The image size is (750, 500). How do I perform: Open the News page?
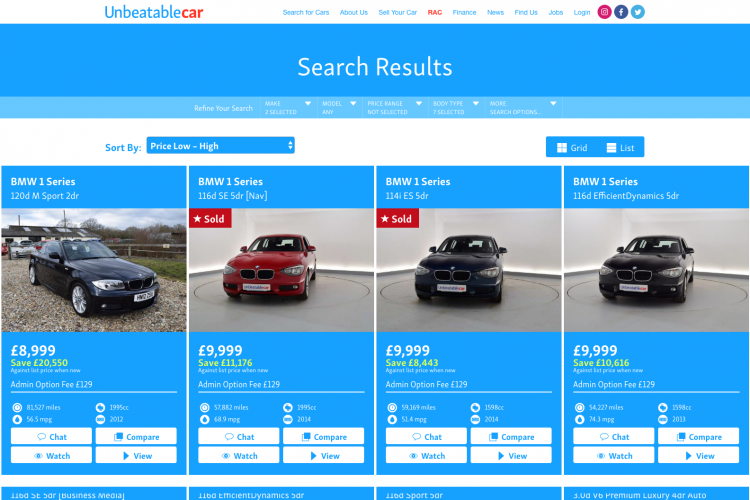coord(496,12)
